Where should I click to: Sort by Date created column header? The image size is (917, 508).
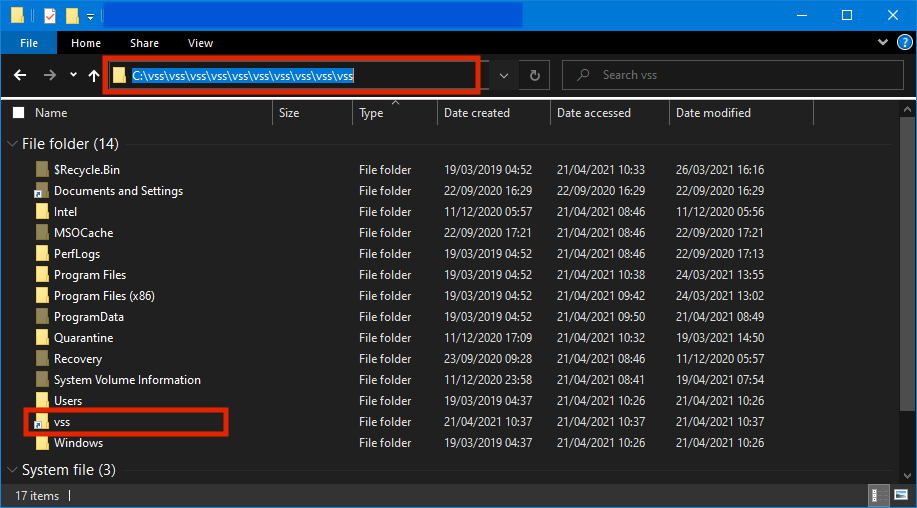pyautogui.click(x=477, y=113)
